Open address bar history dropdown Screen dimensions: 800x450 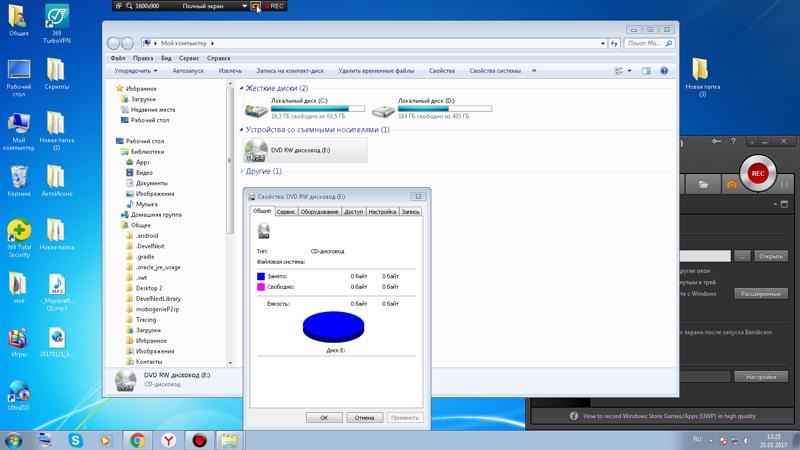603,43
